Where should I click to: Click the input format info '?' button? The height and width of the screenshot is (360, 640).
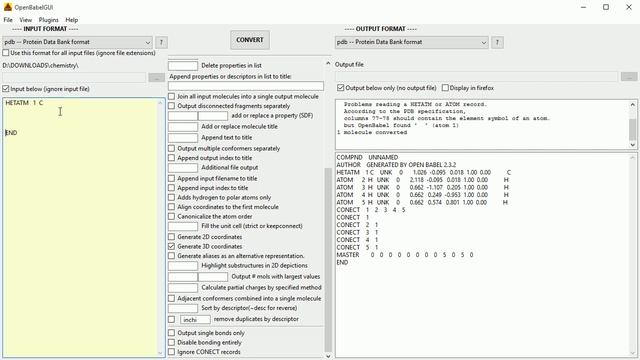click(161, 42)
